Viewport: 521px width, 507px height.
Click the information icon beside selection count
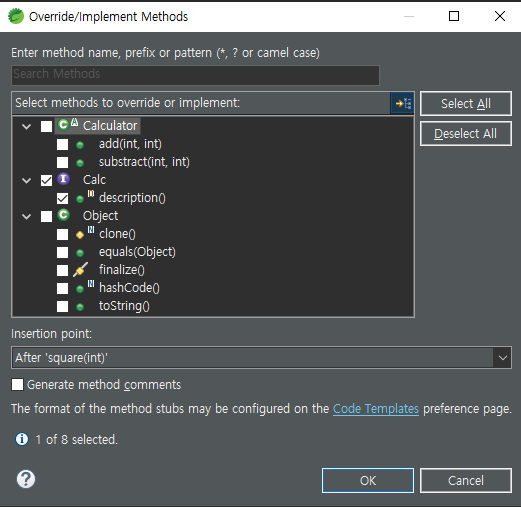[22, 439]
